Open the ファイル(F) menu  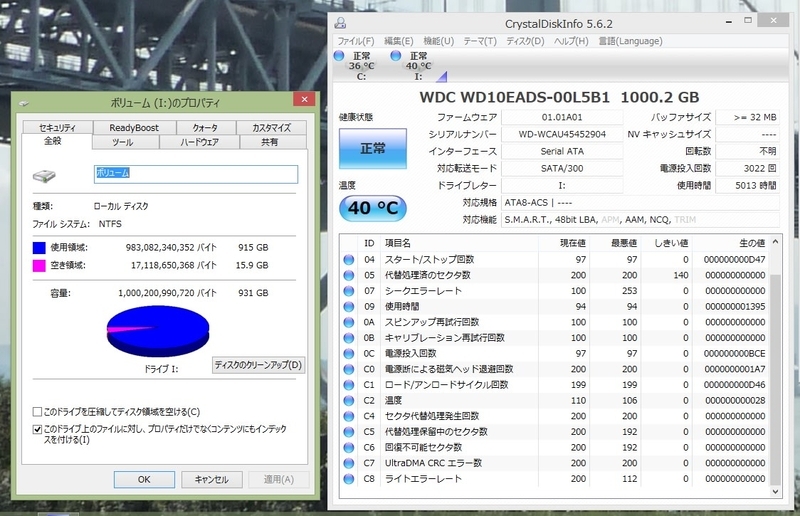click(356, 41)
